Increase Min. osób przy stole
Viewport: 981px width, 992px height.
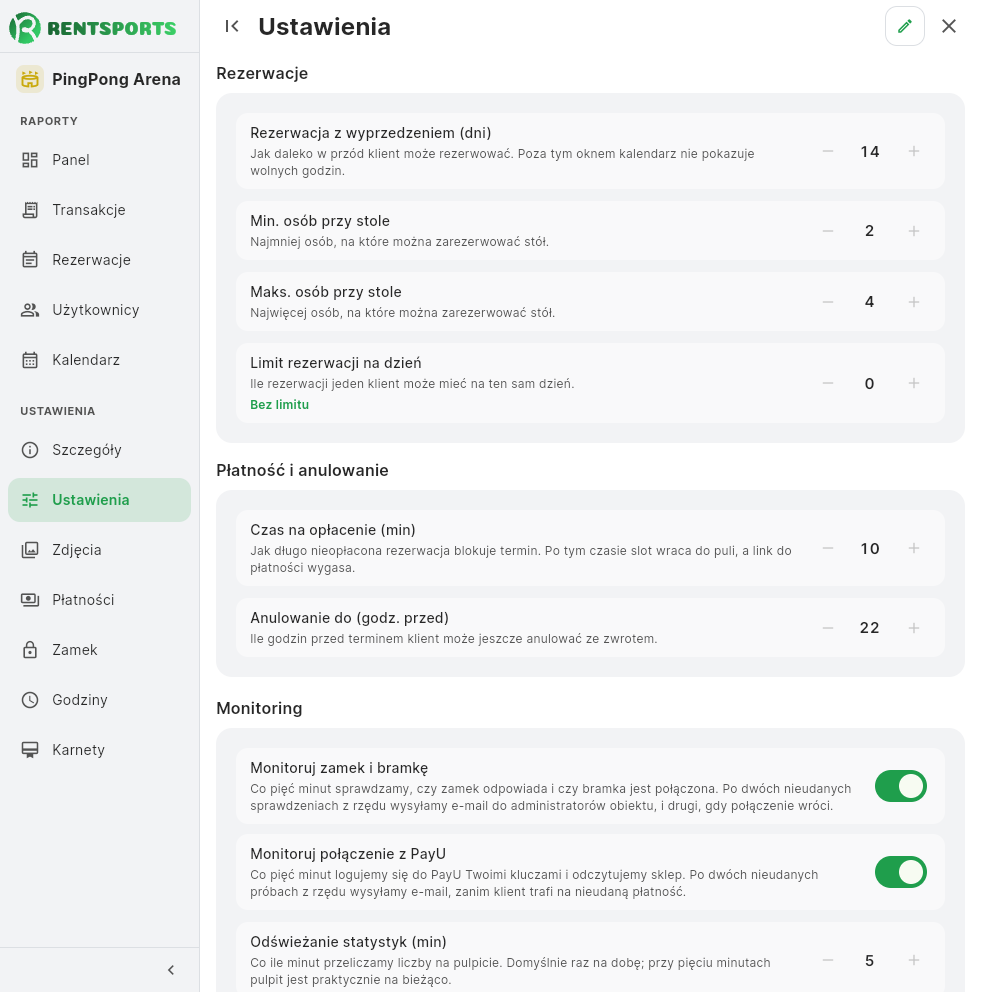pyautogui.click(x=914, y=231)
